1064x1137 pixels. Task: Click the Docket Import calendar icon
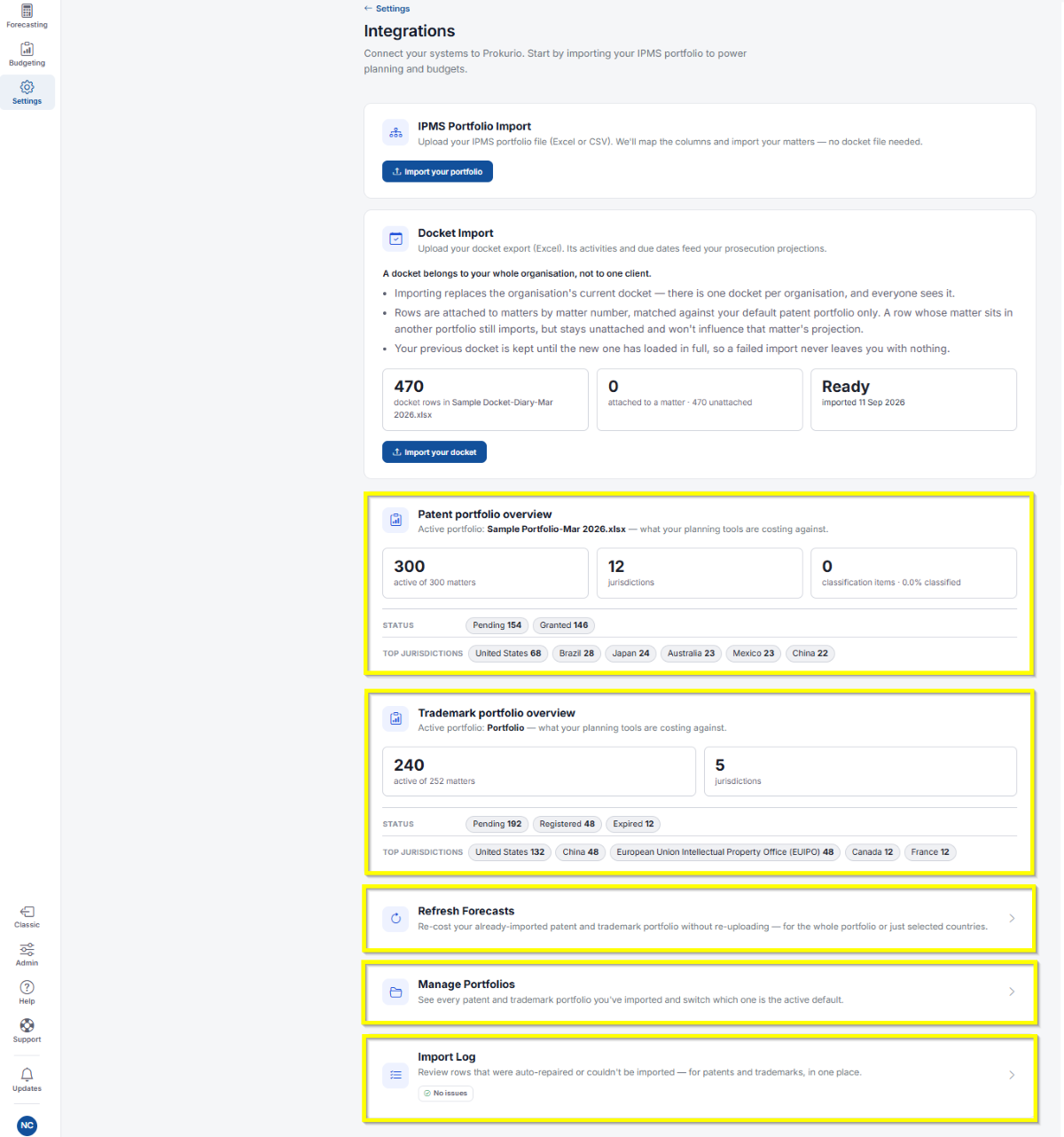pyautogui.click(x=395, y=239)
